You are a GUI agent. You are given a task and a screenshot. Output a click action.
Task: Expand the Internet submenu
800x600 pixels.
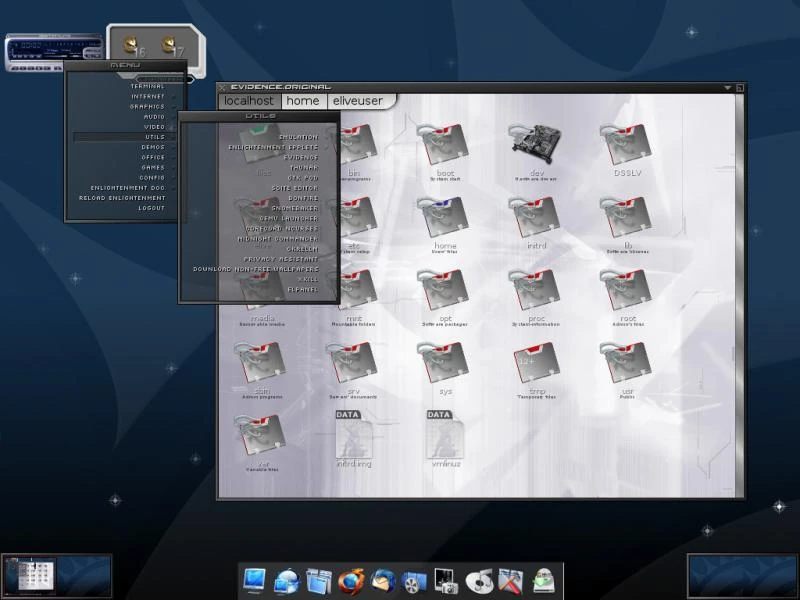(148, 96)
